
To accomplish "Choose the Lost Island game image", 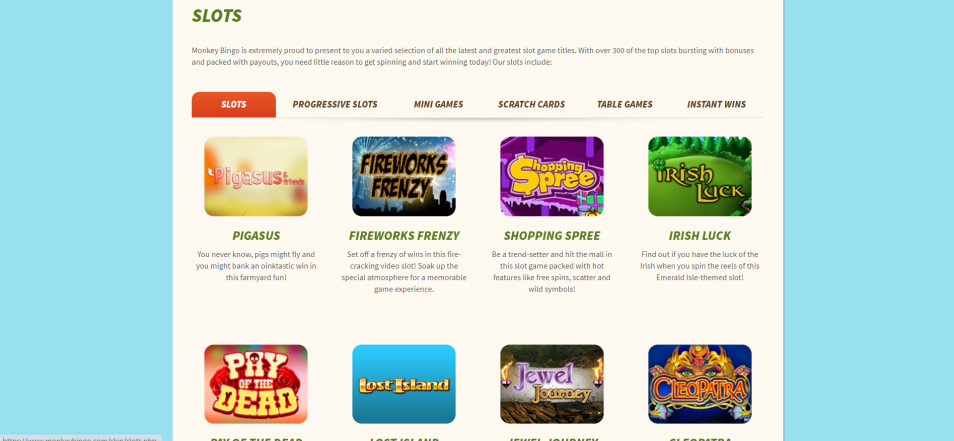I will pyautogui.click(x=403, y=384).
